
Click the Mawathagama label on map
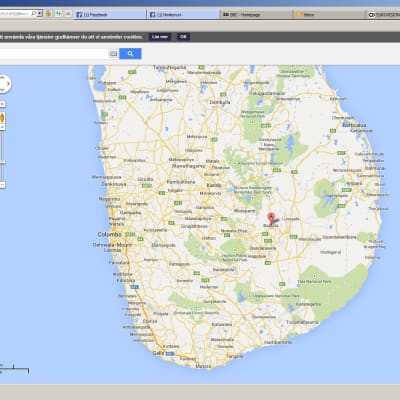[x=188, y=166]
